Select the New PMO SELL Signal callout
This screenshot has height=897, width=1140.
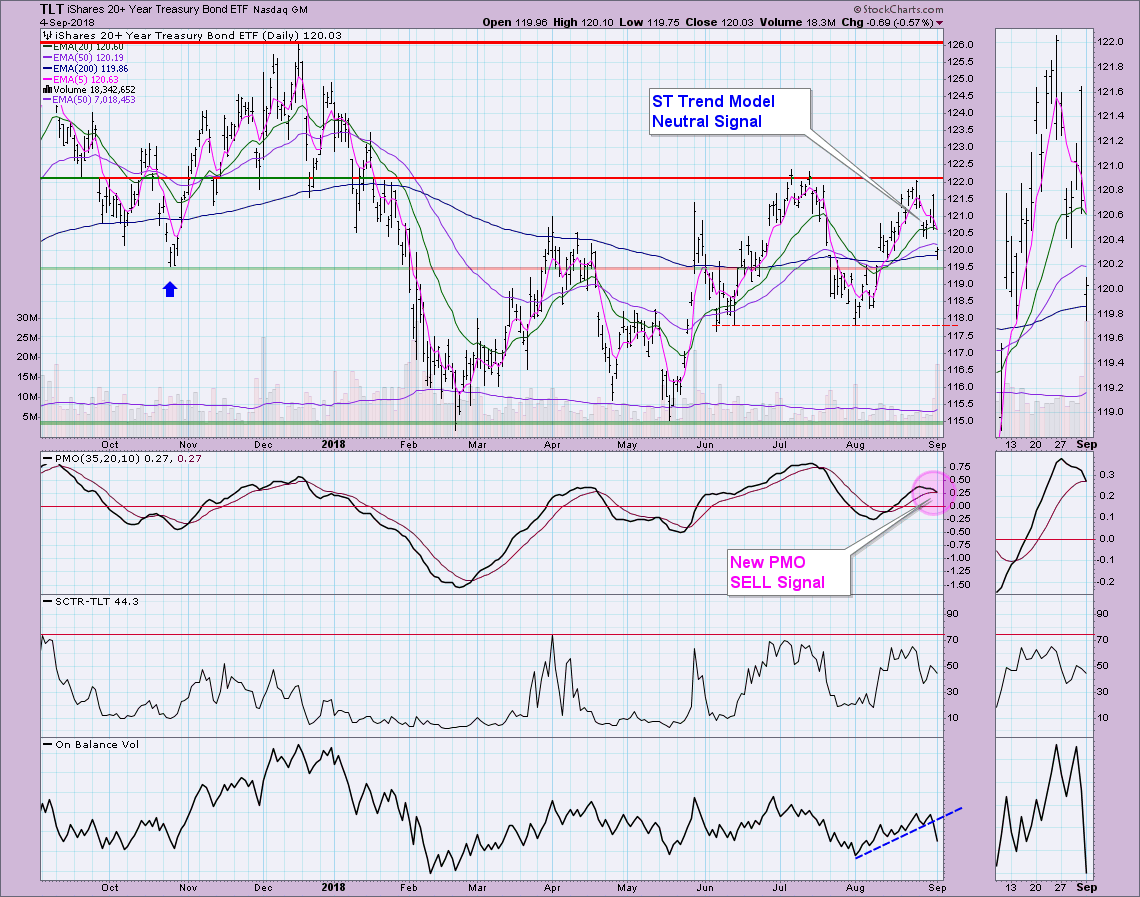[790, 573]
